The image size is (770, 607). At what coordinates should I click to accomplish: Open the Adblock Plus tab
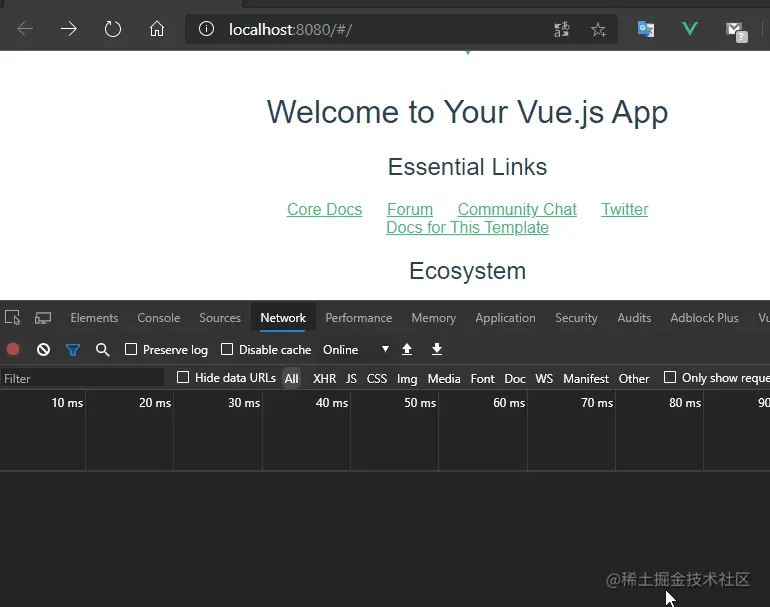704,318
